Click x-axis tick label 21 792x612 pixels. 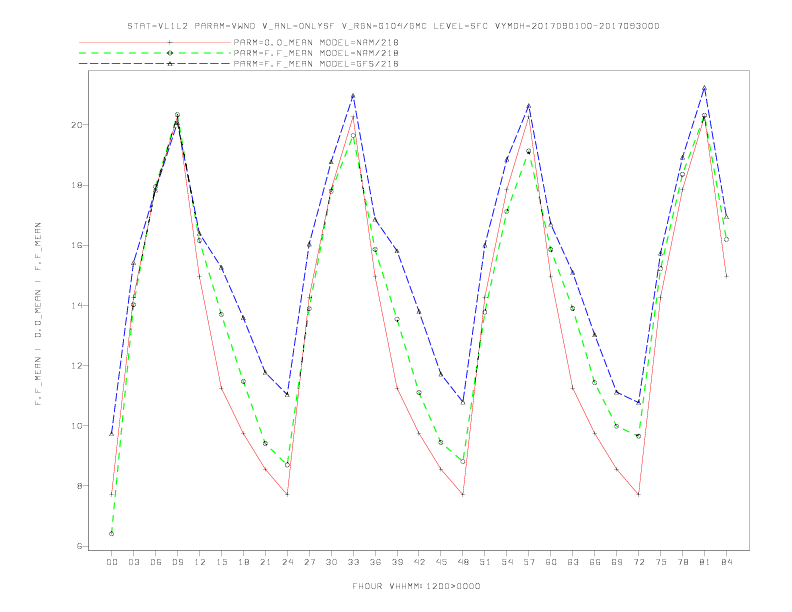coord(265,562)
